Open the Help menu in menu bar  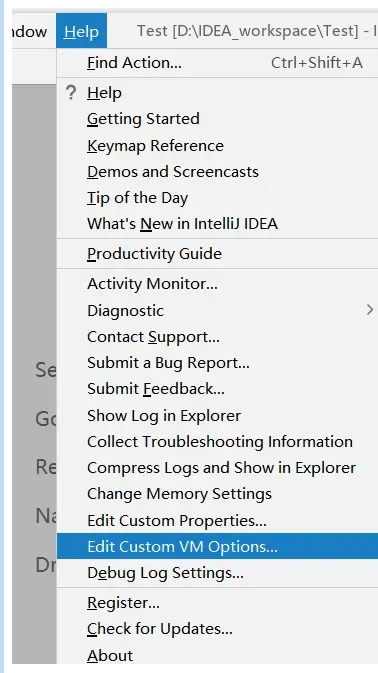click(81, 31)
